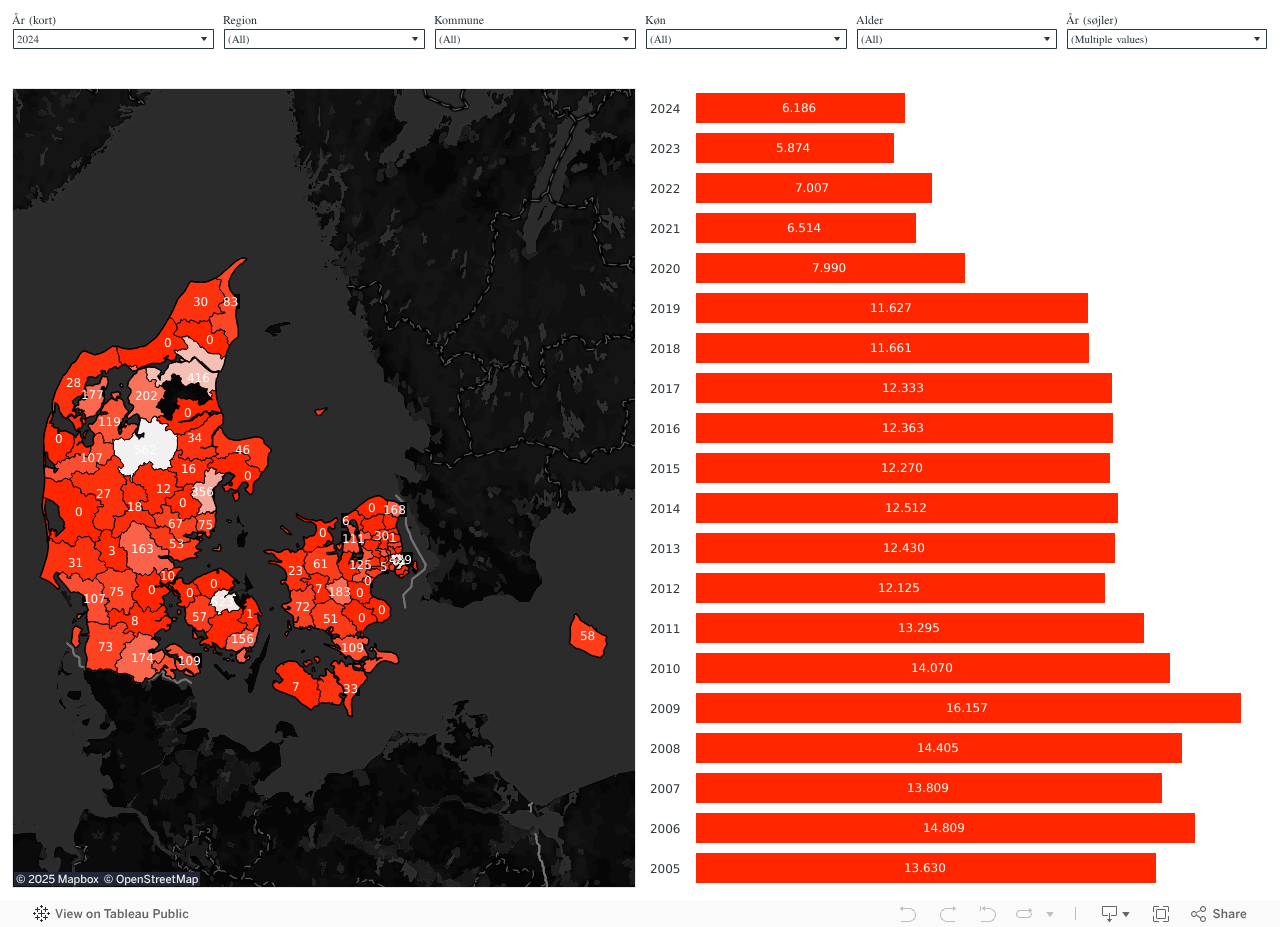1280x927 pixels.
Task: Expand the Køn filter dropdown
Action: click(x=746, y=39)
